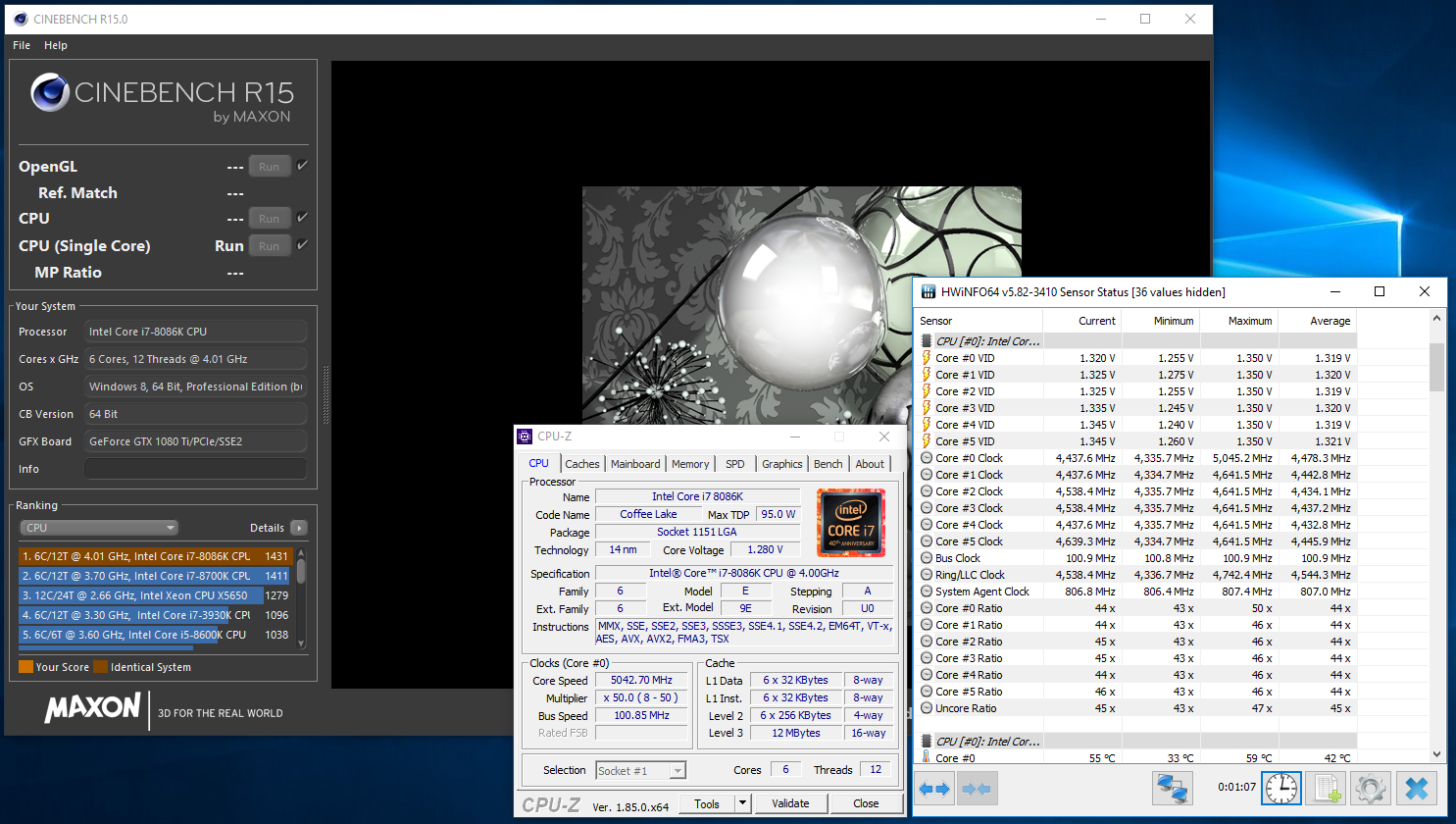Click the Intel Core i7 badge in CPU-Z
This screenshot has width=1456, height=824.
[x=850, y=523]
